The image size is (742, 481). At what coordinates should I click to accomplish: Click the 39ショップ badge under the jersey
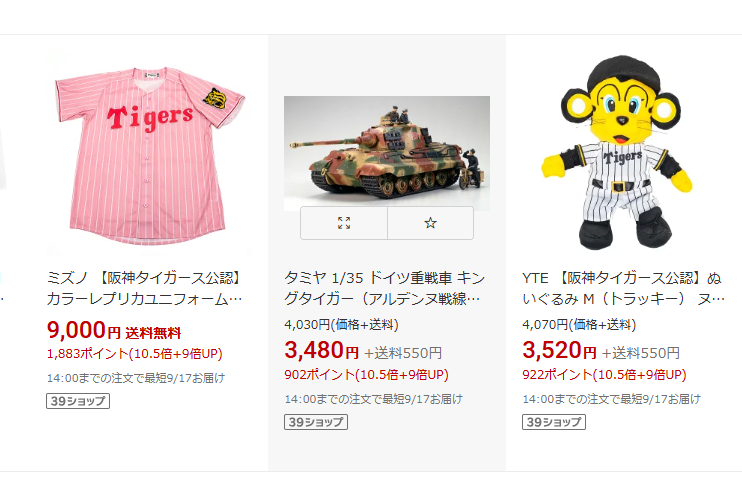78,401
